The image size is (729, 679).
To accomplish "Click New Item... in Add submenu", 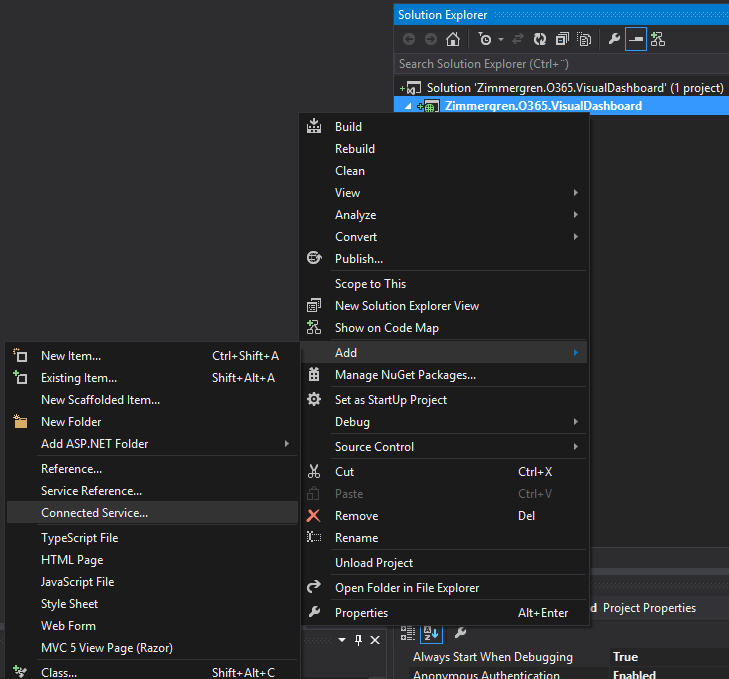I will (152, 356).
